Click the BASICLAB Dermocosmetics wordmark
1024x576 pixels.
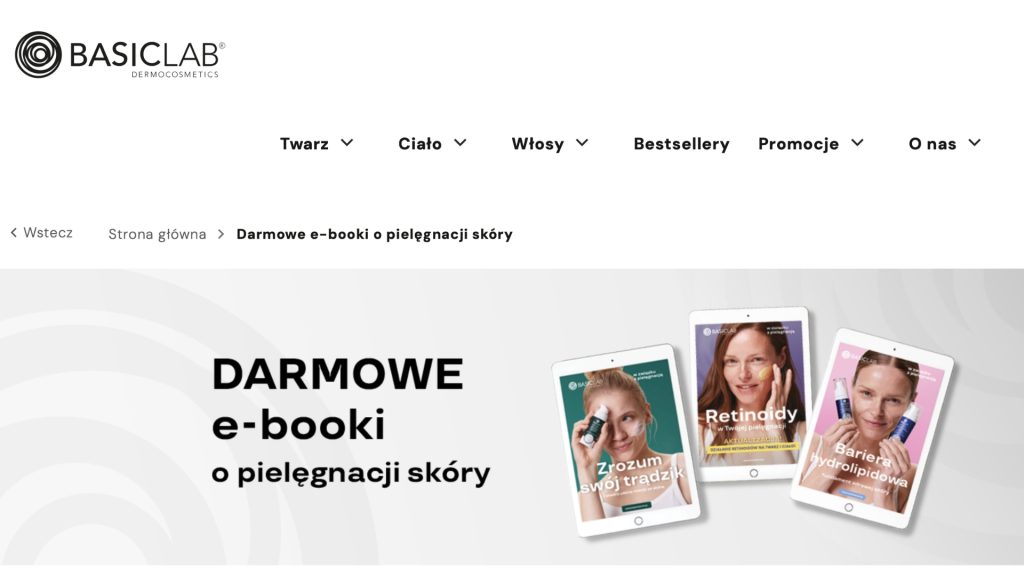(147, 59)
